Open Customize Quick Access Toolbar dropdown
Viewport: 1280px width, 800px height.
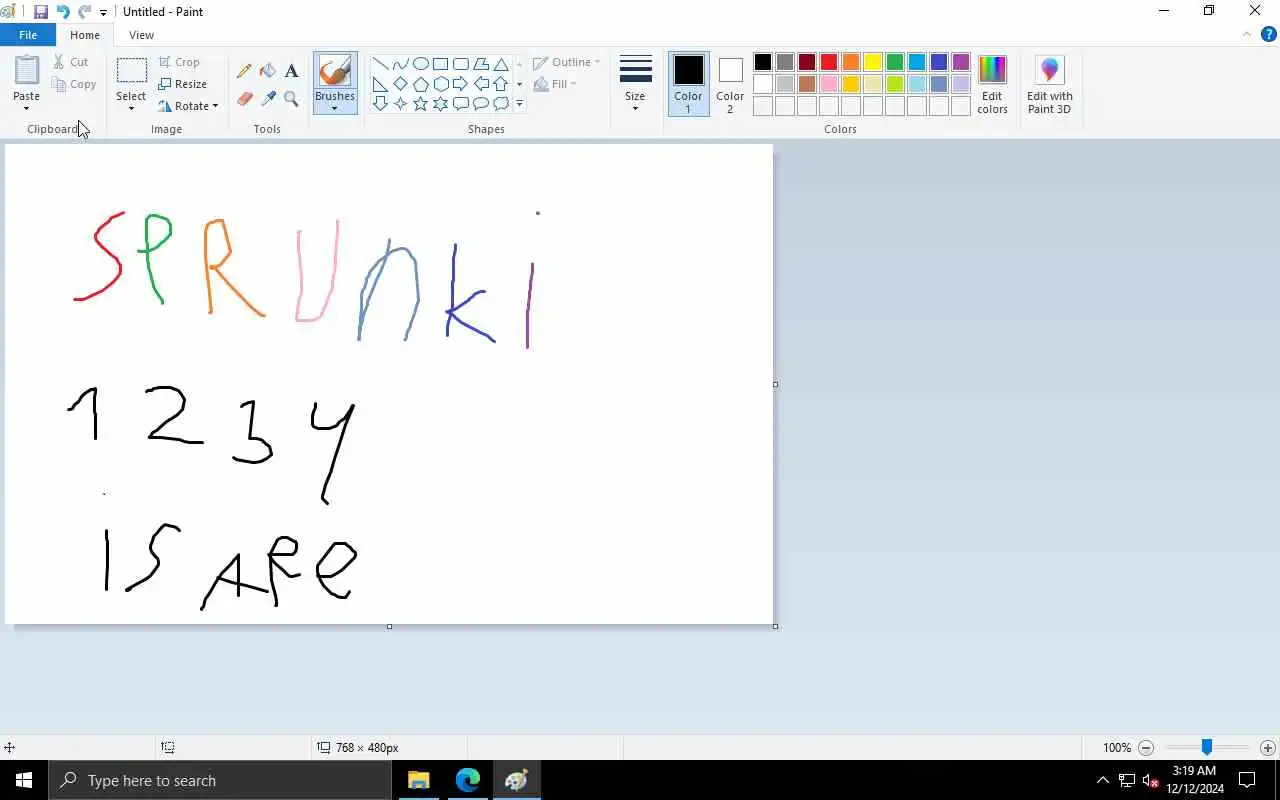tap(103, 13)
